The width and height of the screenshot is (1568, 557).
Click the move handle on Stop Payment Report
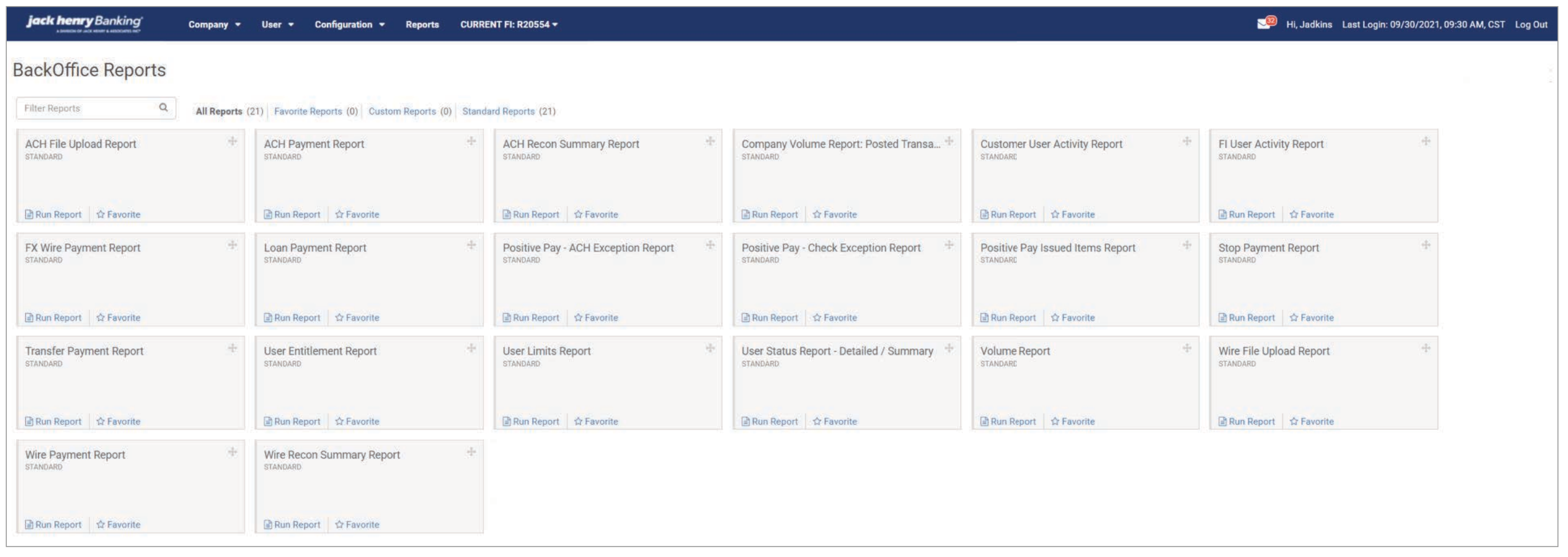click(x=1426, y=245)
